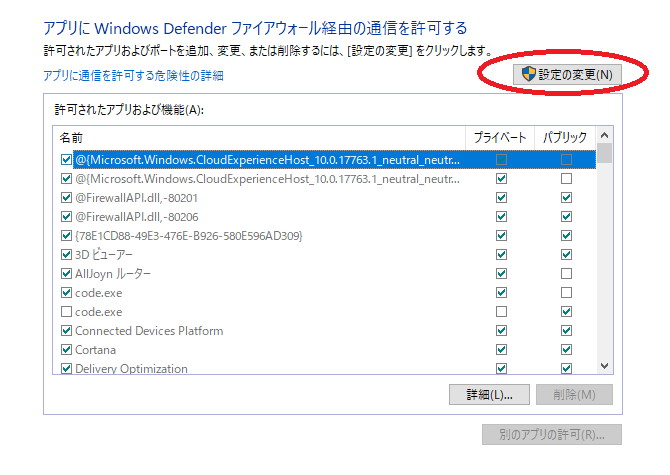The height and width of the screenshot is (475, 670).
Task: Click the プライベート column header
Action: point(500,138)
